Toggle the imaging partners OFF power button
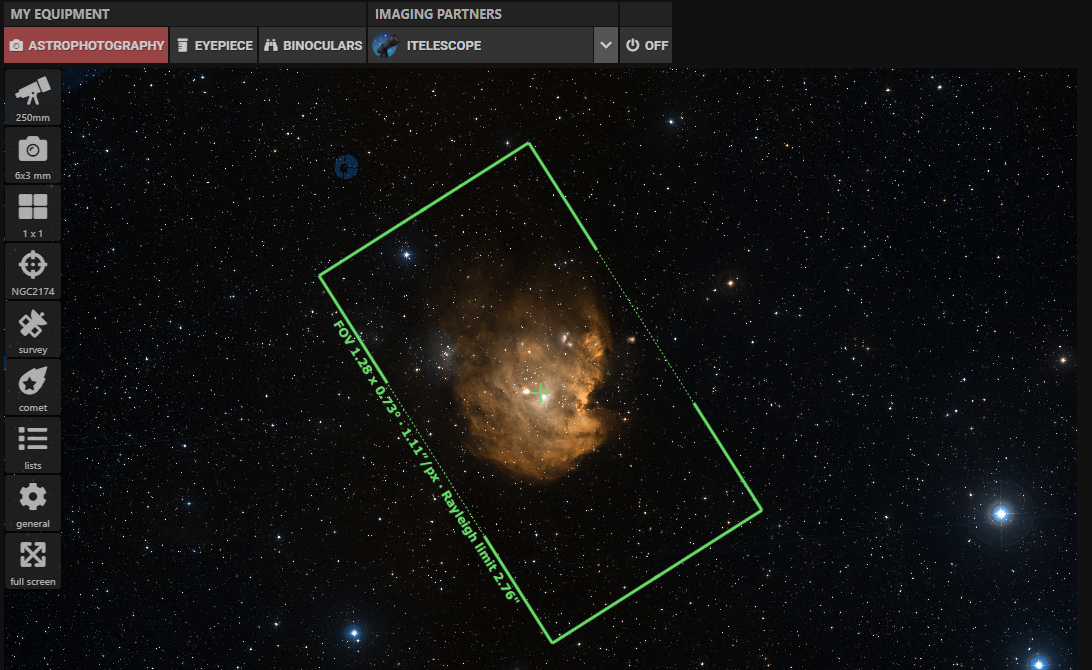The width and height of the screenshot is (1092, 670). tap(646, 46)
